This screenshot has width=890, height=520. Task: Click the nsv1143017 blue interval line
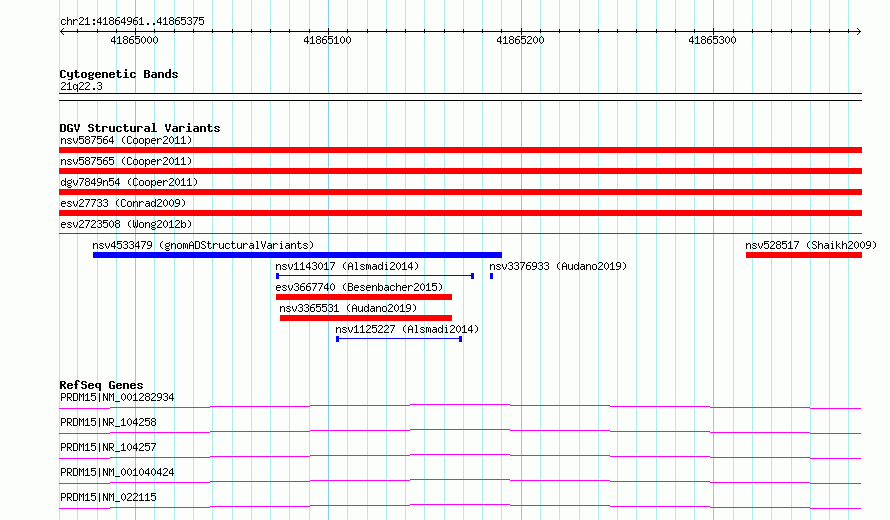point(375,276)
